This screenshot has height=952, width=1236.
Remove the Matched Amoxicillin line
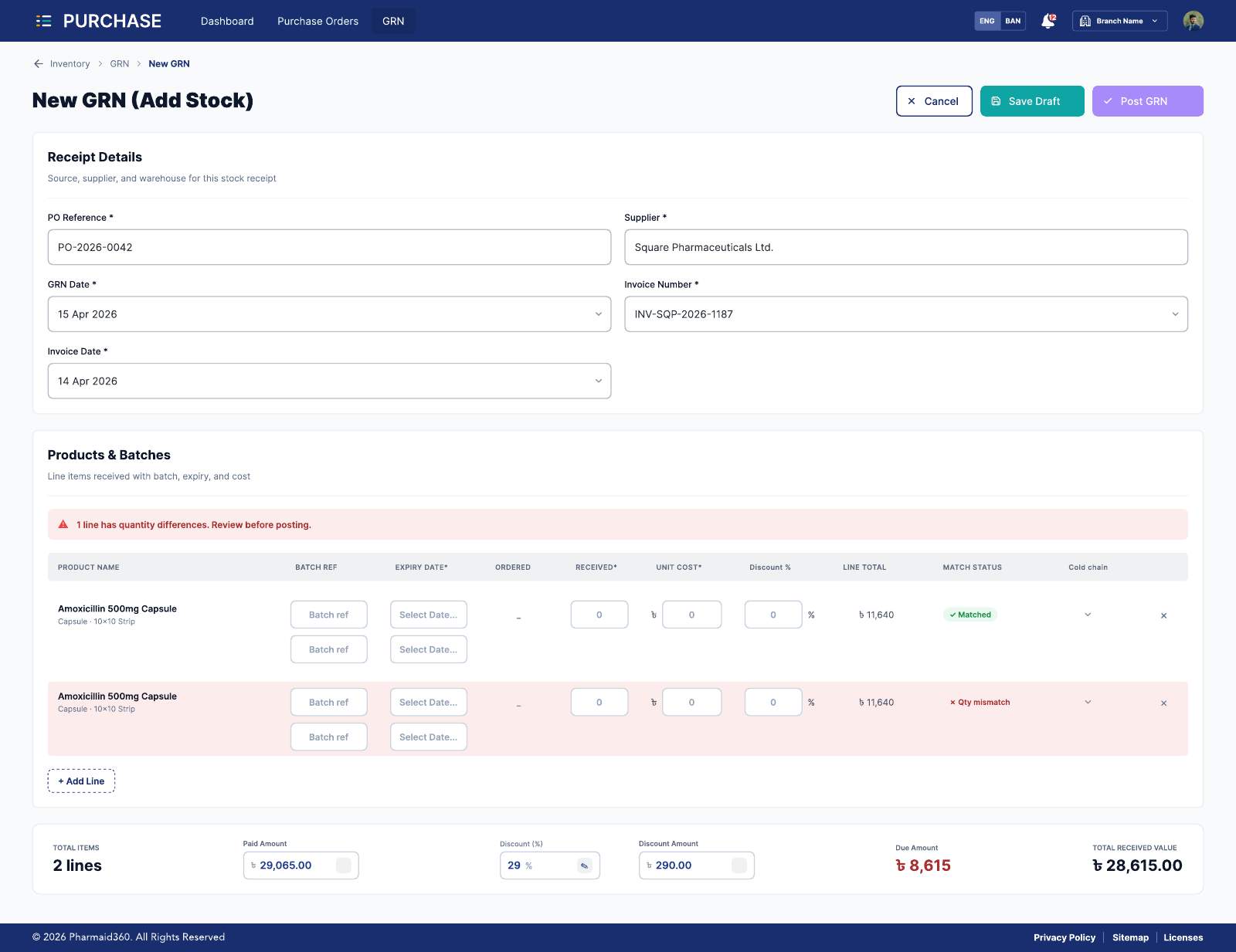click(1163, 615)
